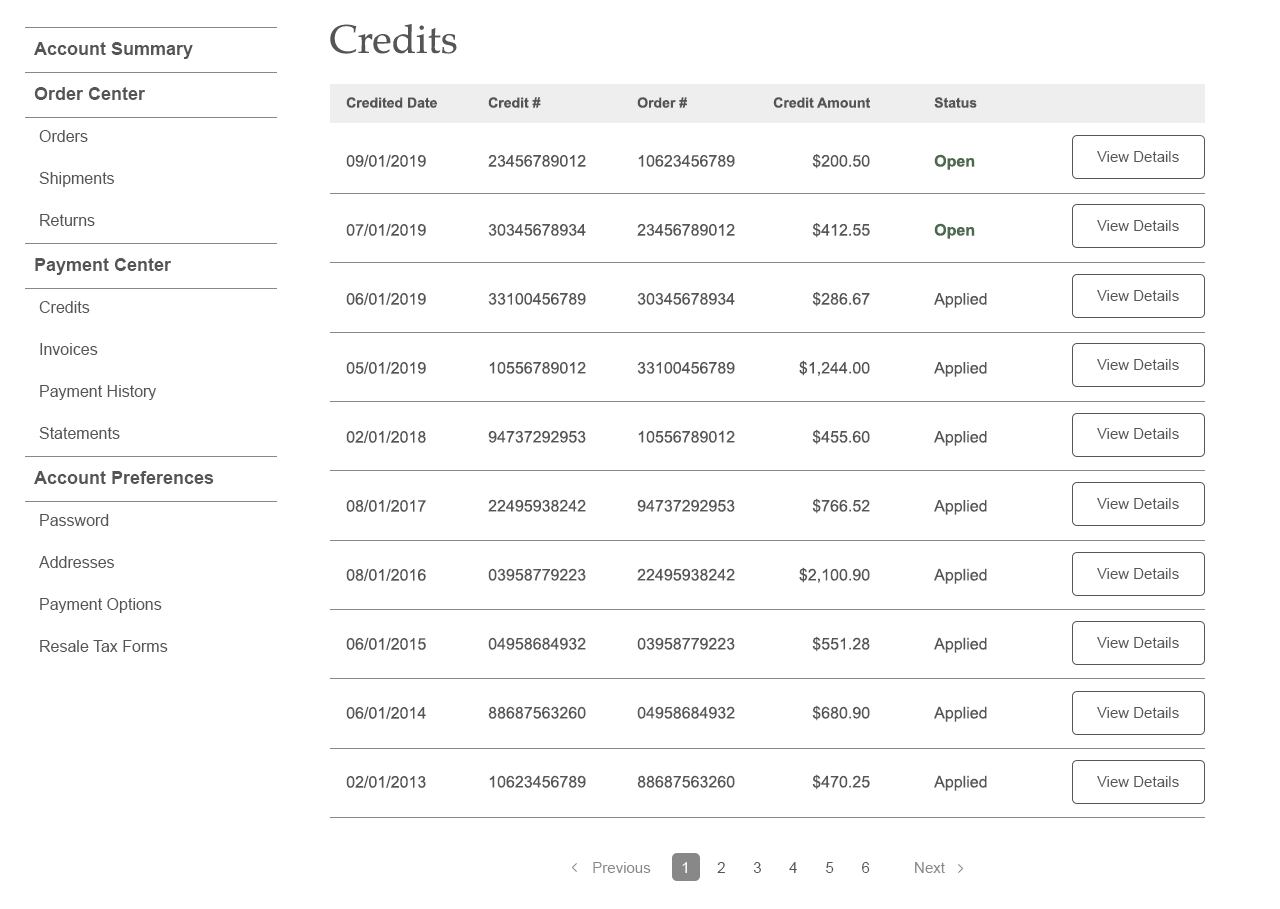The width and height of the screenshot is (1280, 909).
Task: Click the $455.60 credit amount
Action: coord(841,437)
